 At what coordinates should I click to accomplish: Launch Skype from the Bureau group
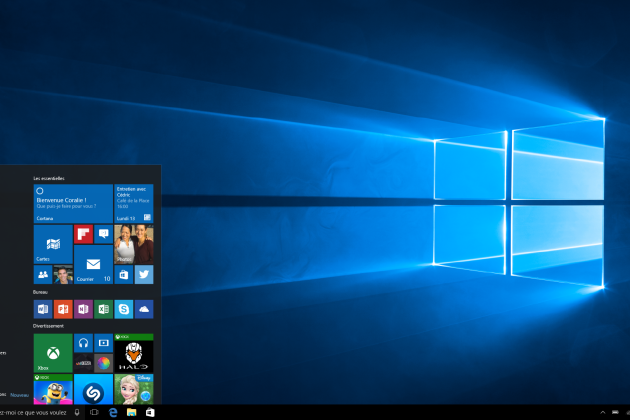pyautogui.click(x=124, y=309)
